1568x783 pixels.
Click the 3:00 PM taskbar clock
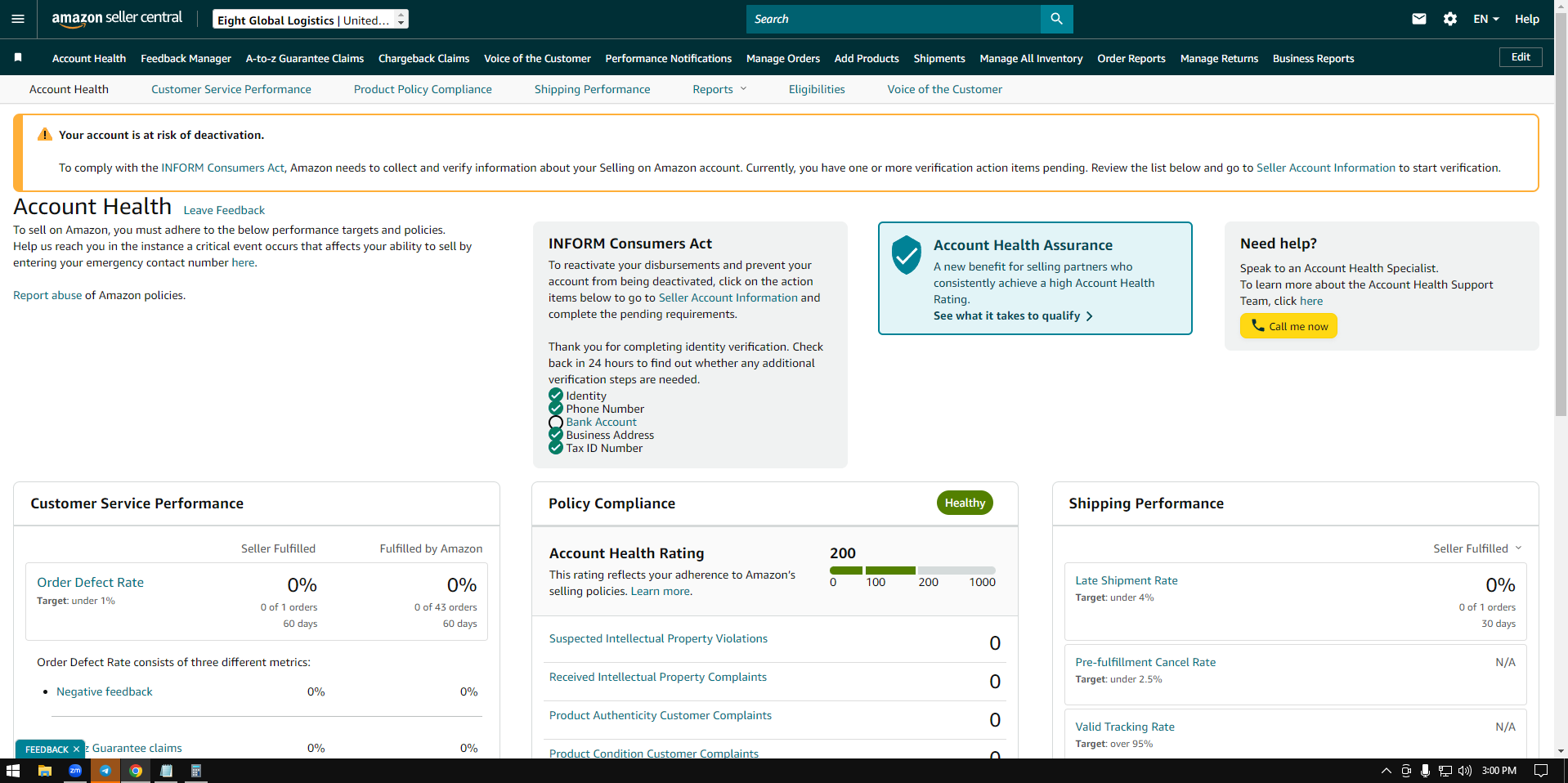pos(1499,771)
